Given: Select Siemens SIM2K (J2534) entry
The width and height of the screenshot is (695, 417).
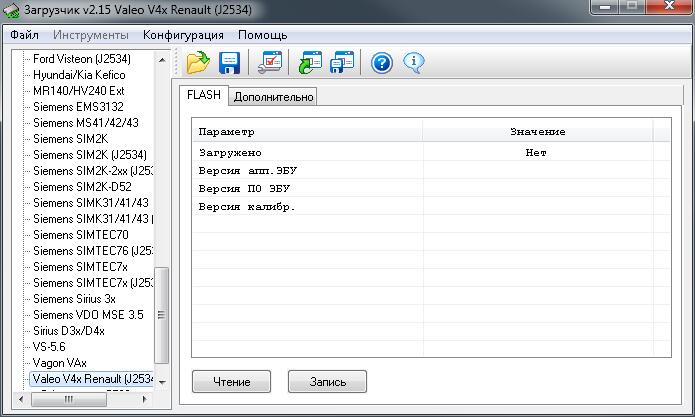Looking at the screenshot, I should 90,154.
